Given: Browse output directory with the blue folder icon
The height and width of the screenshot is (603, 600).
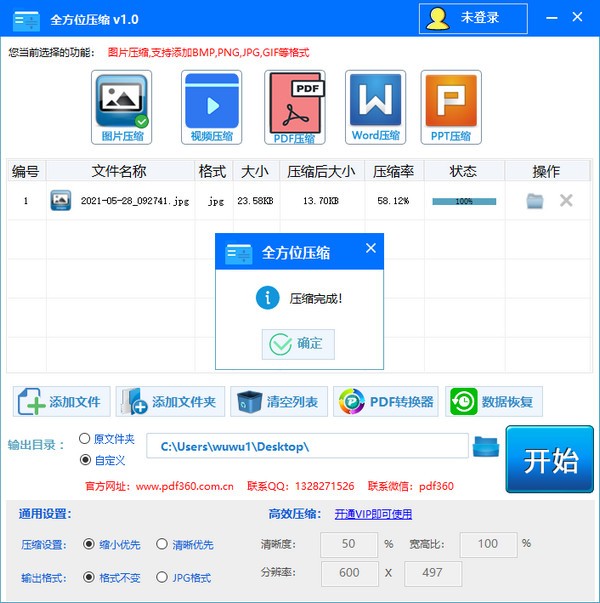Looking at the screenshot, I should [x=485, y=446].
